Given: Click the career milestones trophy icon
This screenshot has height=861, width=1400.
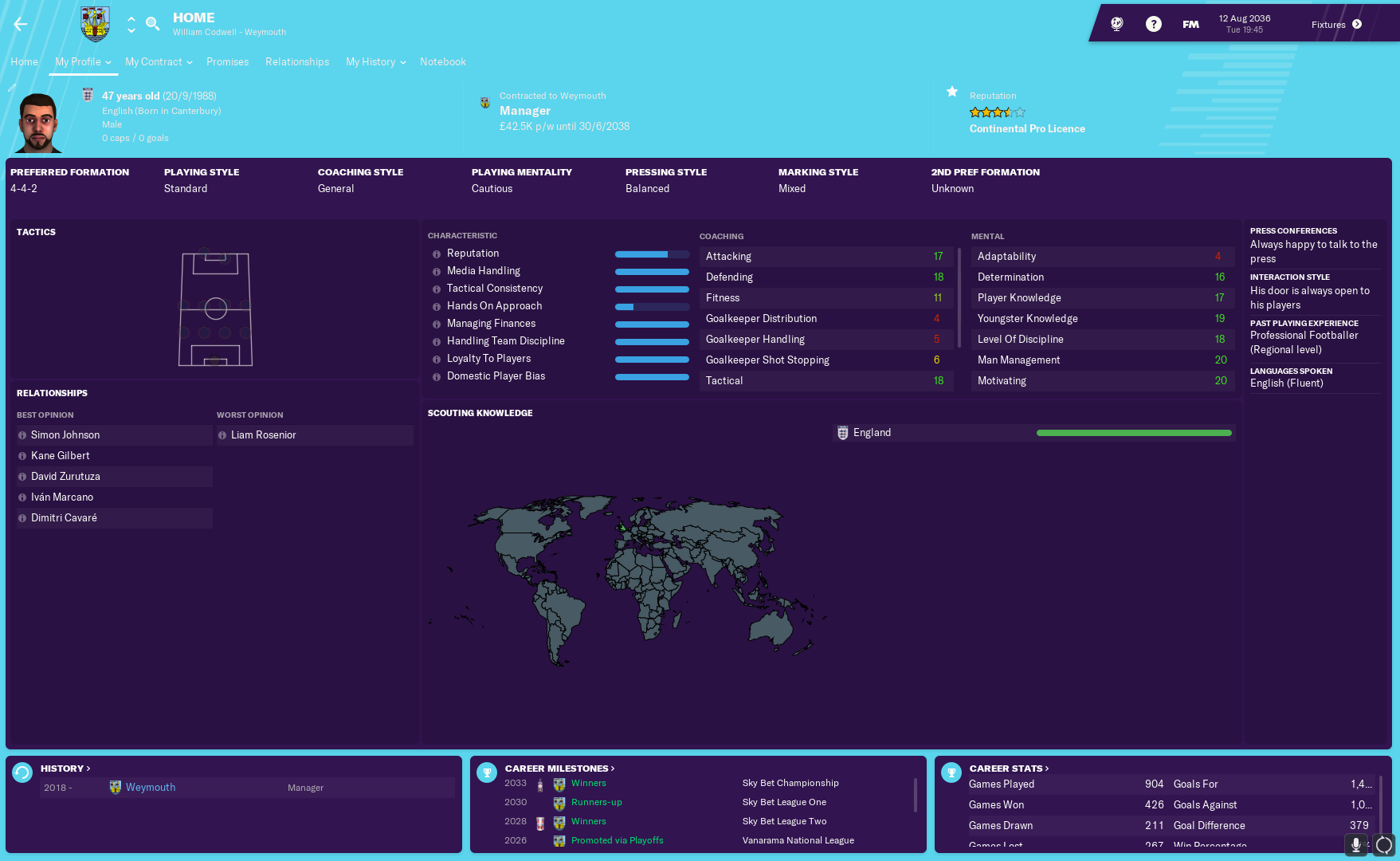Looking at the screenshot, I should 487,772.
